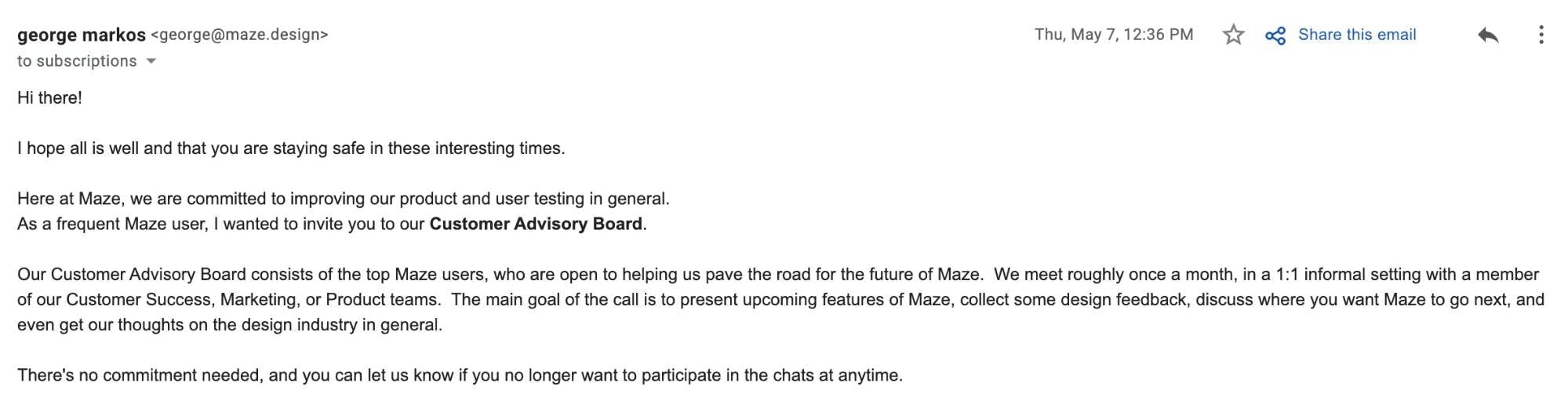The height and width of the screenshot is (405, 1568).
Task: Click the 'even get our thoughts' line
Action: [229, 324]
